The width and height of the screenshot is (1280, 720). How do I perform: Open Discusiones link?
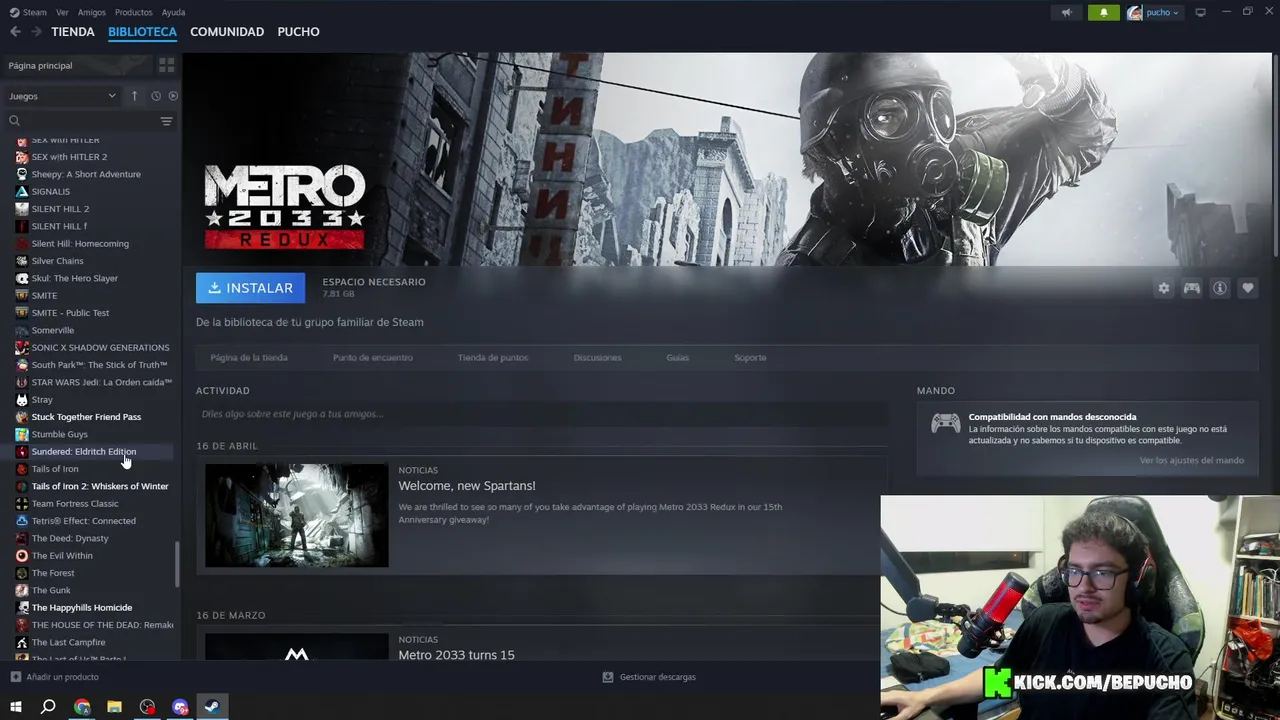pos(597,357)
